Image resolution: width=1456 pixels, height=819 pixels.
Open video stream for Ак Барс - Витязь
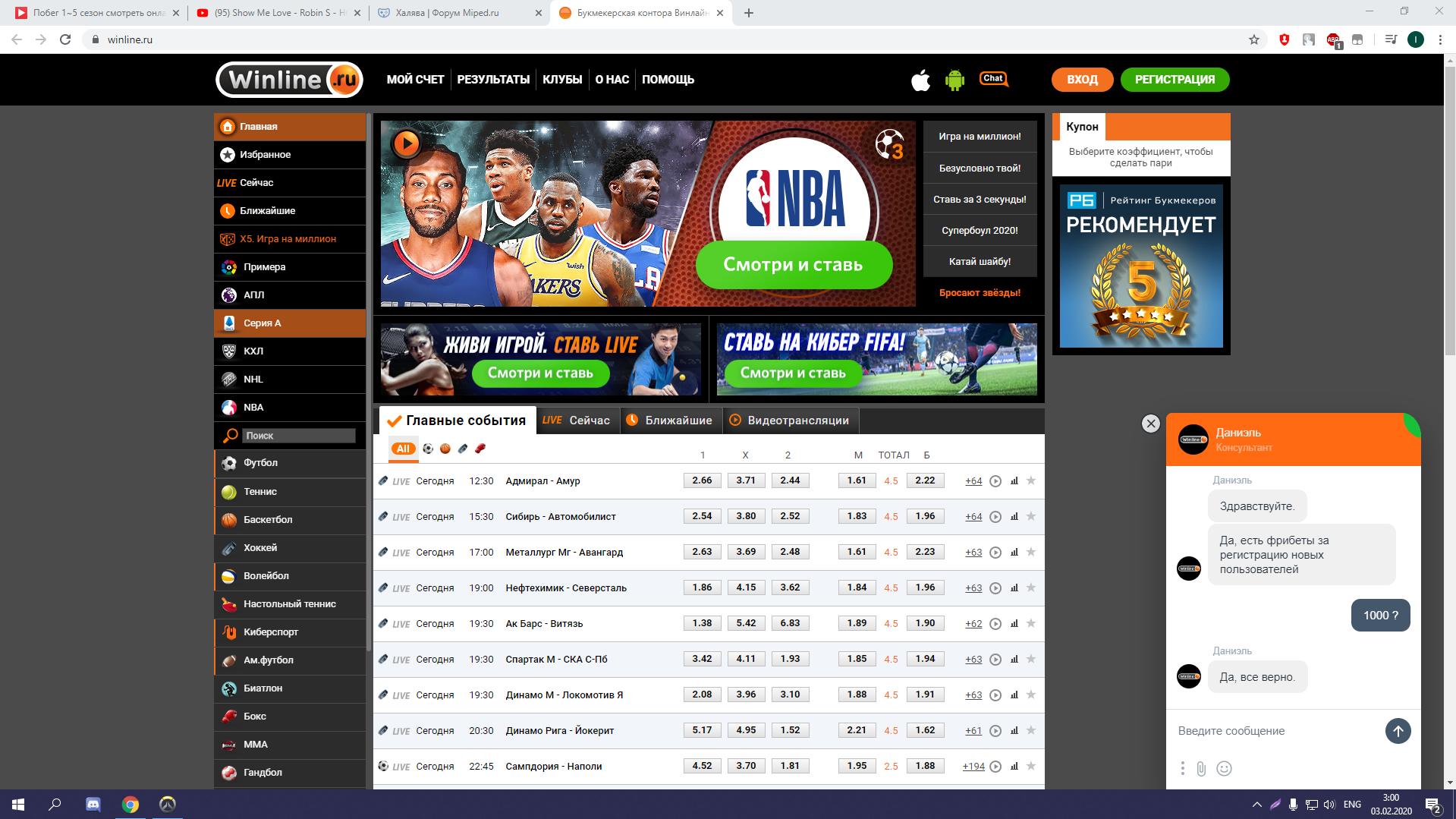(995, 624)
